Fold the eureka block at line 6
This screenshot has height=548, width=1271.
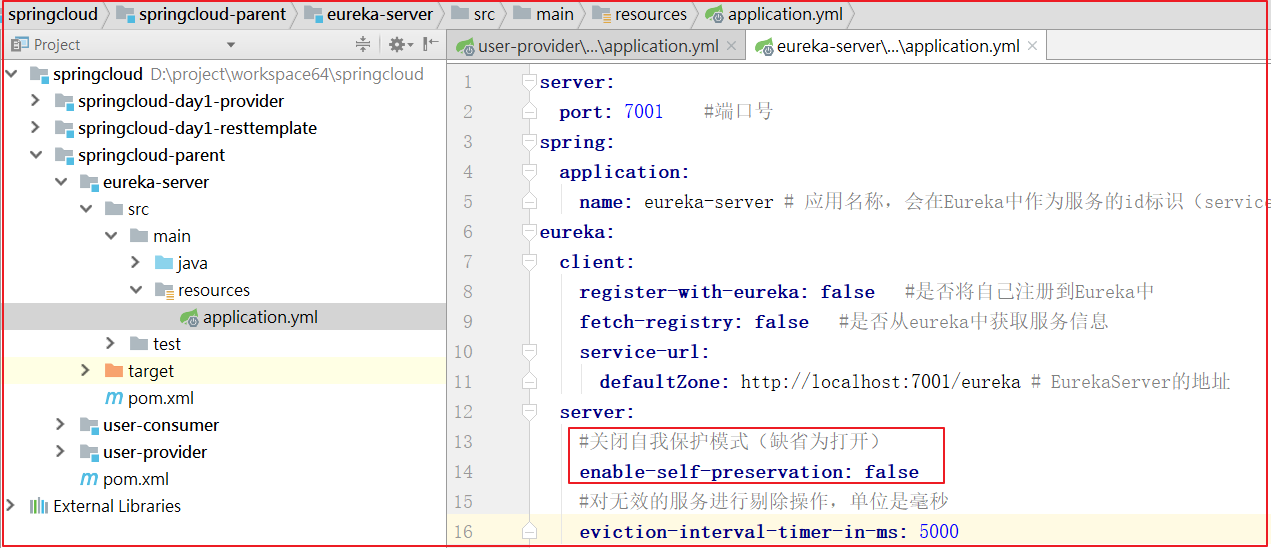point(529,232)
